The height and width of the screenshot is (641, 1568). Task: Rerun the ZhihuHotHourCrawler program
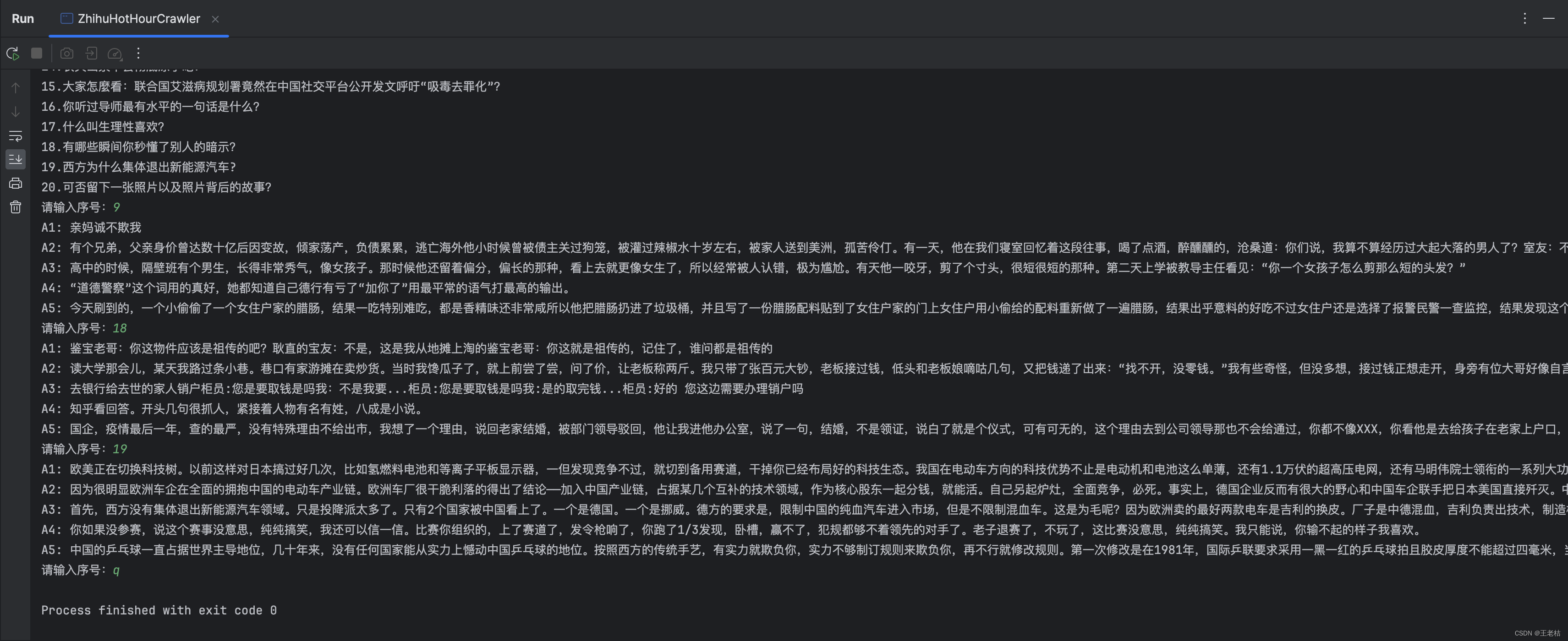[x=13, y=54]
